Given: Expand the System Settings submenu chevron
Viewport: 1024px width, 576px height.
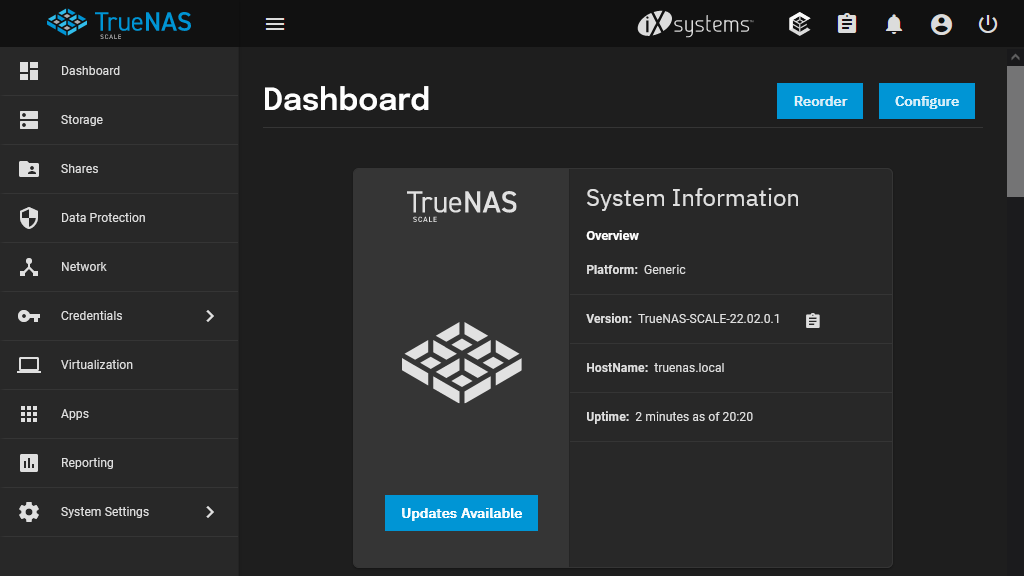Looking at the screenshot, I should [210, 512].
